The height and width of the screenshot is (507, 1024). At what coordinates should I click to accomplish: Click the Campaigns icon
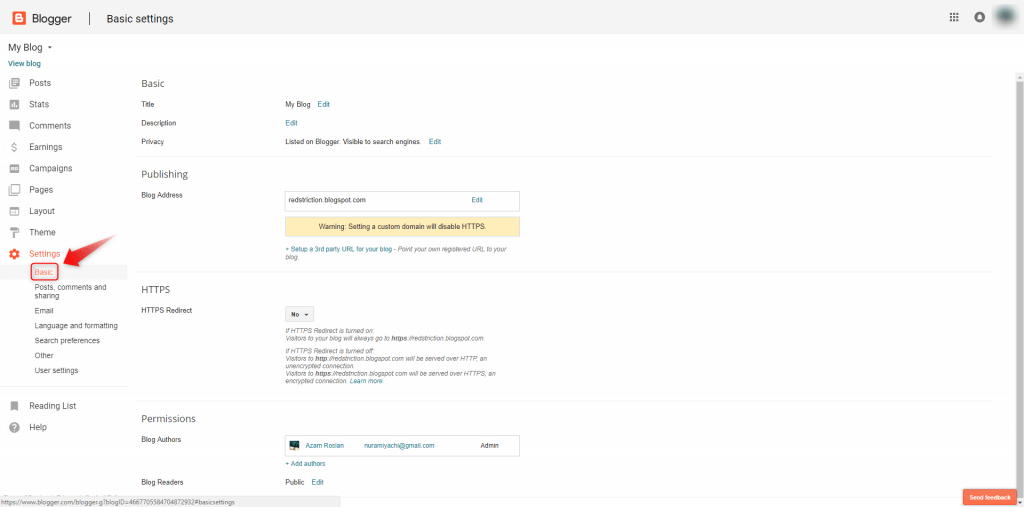14,169
